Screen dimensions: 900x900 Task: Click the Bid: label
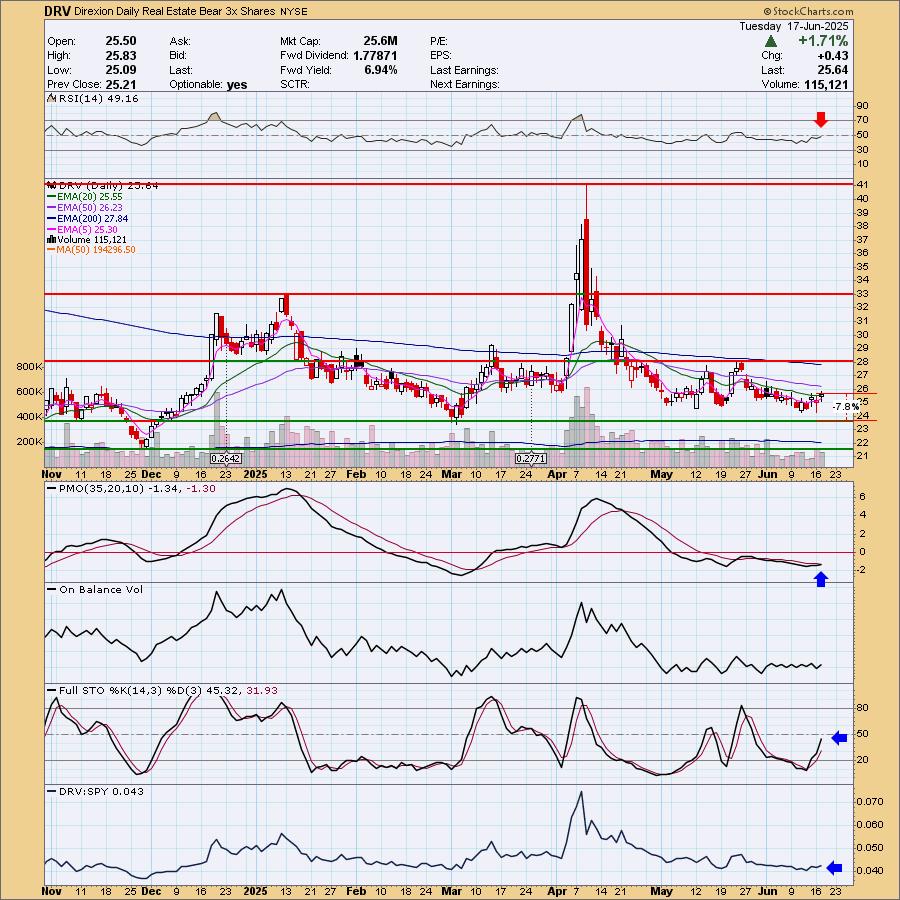tap(178, 56)
